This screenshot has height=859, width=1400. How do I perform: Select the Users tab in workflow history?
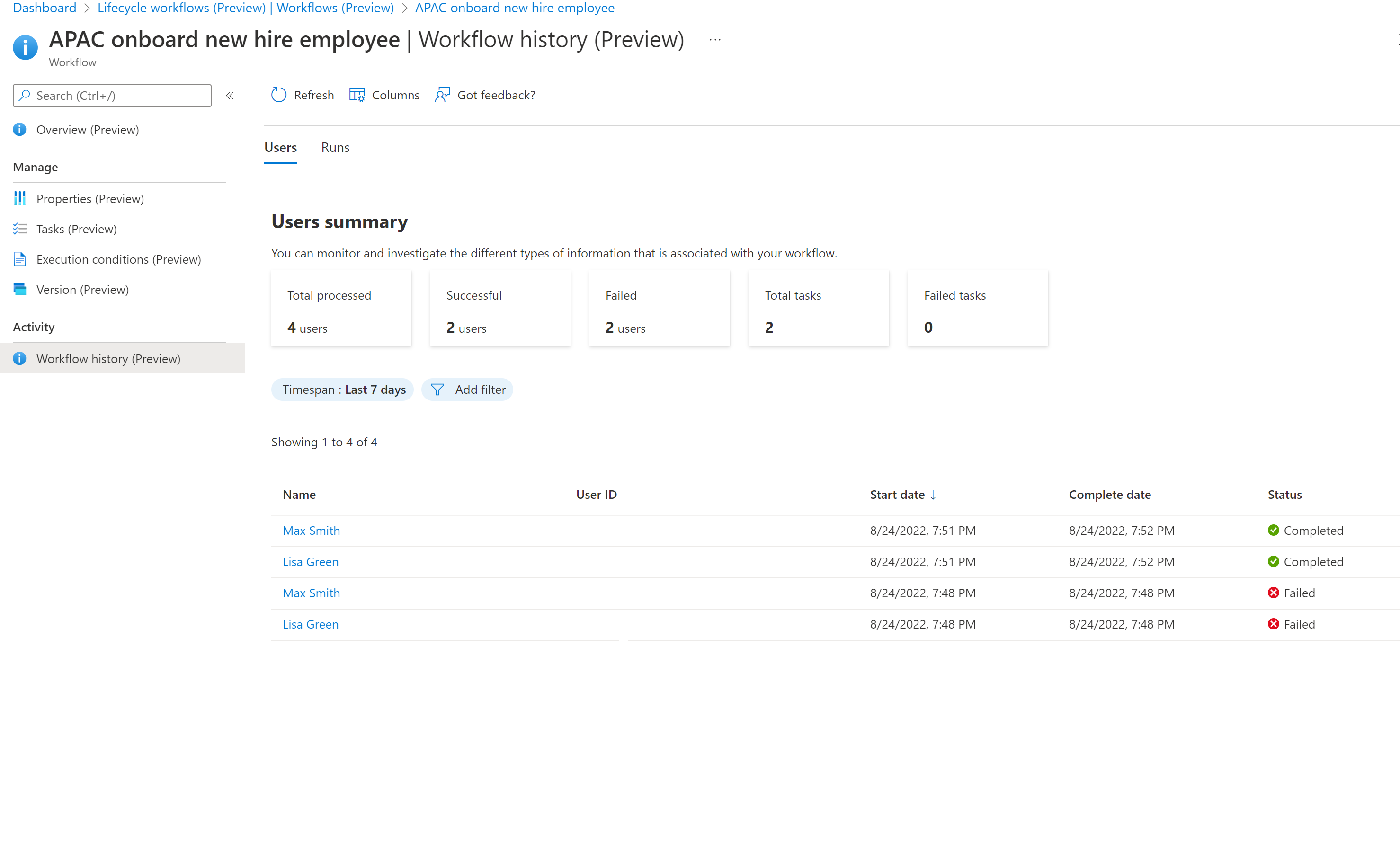point(280,147)
